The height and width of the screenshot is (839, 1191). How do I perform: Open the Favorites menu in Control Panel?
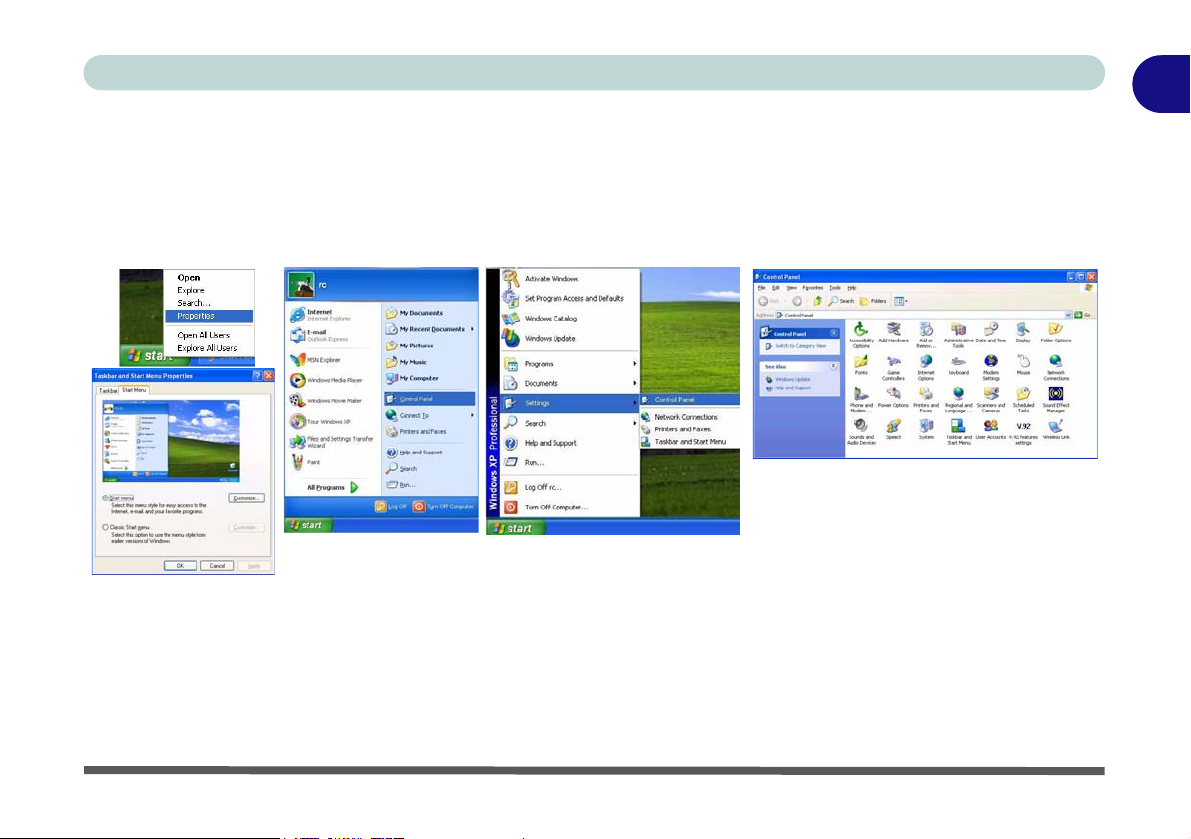813,289
